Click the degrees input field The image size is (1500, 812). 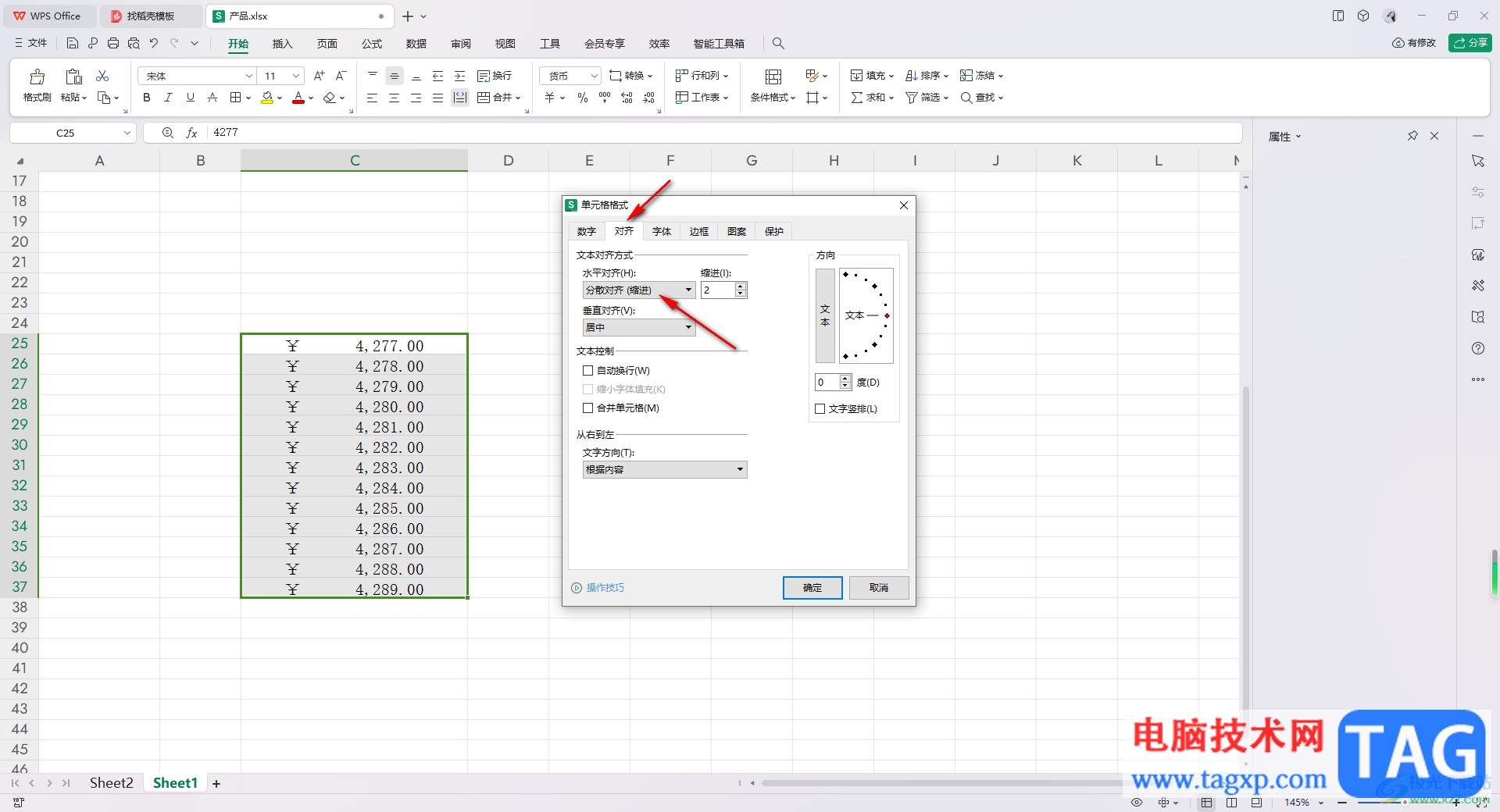827,383
